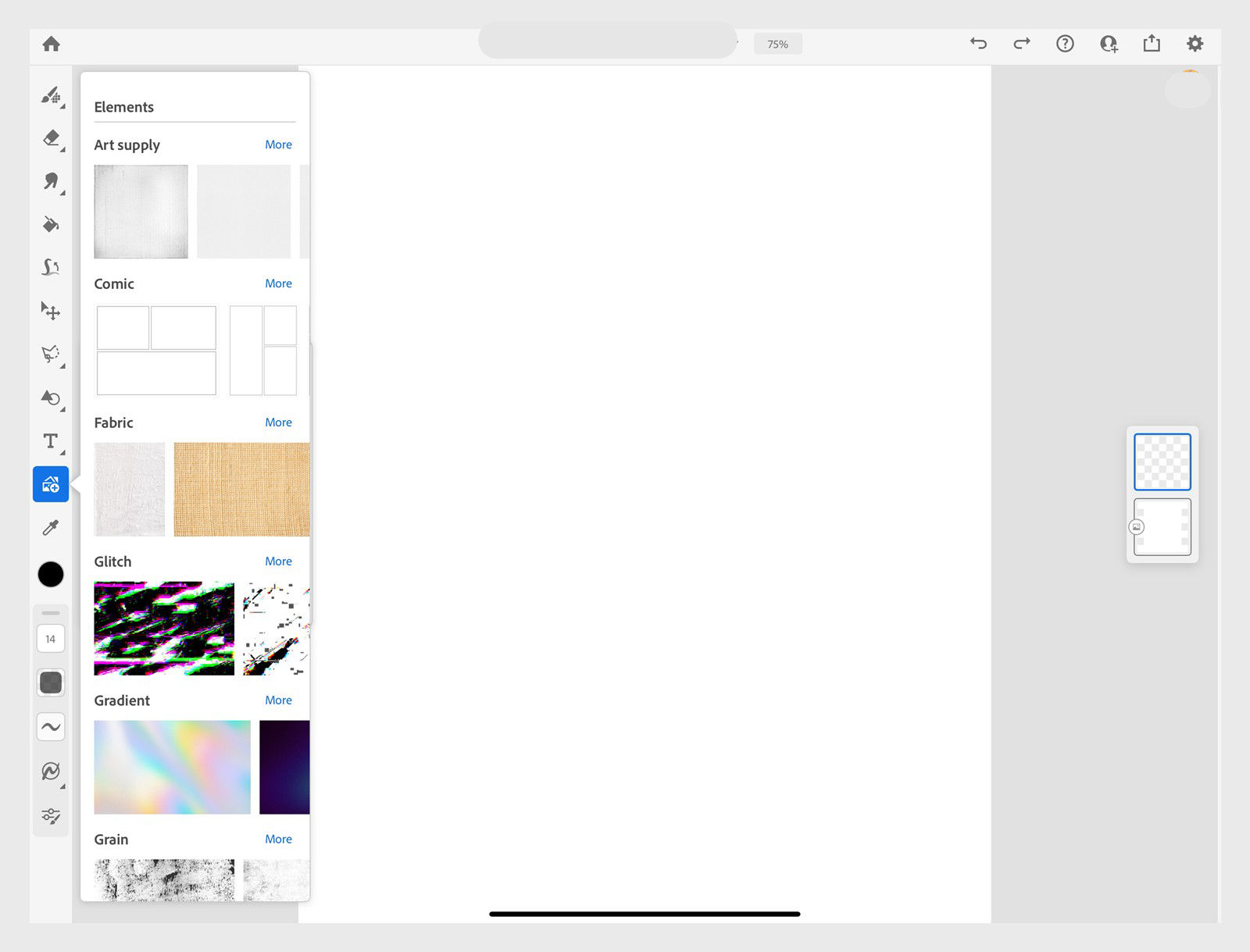Open the brush opacity control
Image resolution: width=1250 pixels, height=952 pixels.
tap(50, 682)
